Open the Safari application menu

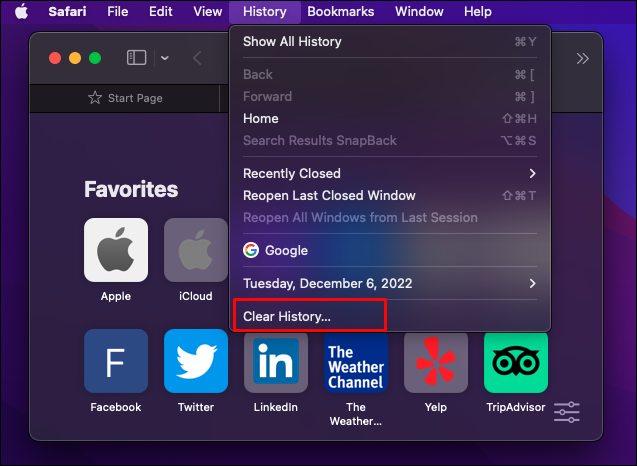coord(67,12)
